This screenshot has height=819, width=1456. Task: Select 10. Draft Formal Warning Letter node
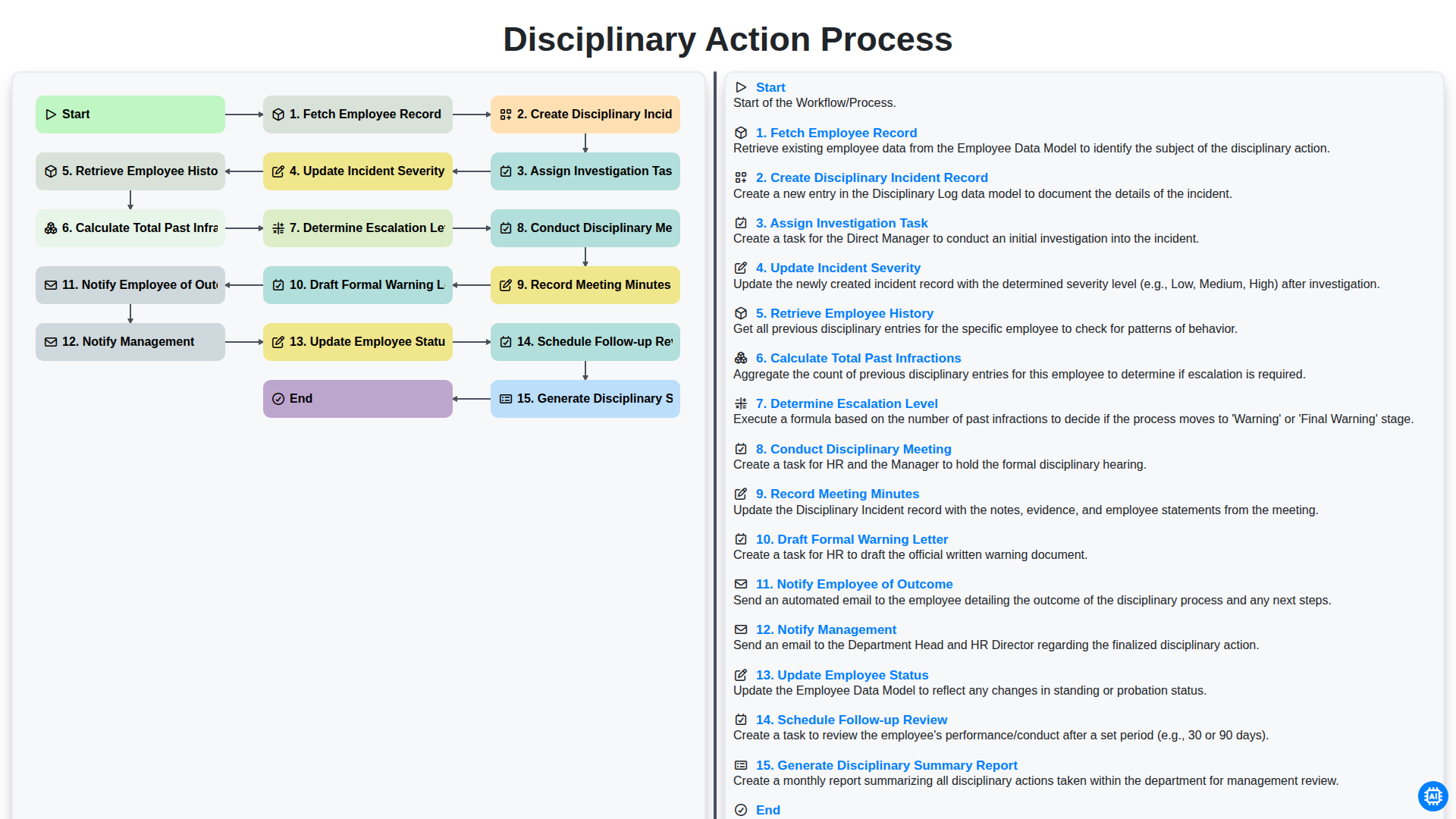pyautogui.click(x=358, y=285)
